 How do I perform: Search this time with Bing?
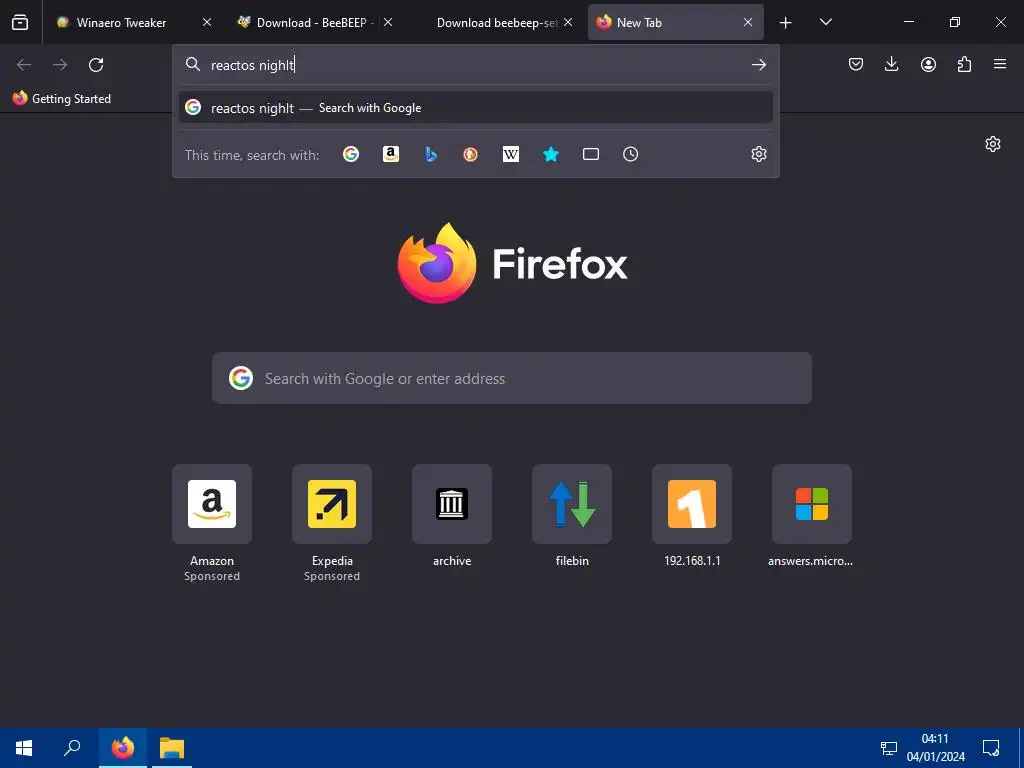click(430, 154)
